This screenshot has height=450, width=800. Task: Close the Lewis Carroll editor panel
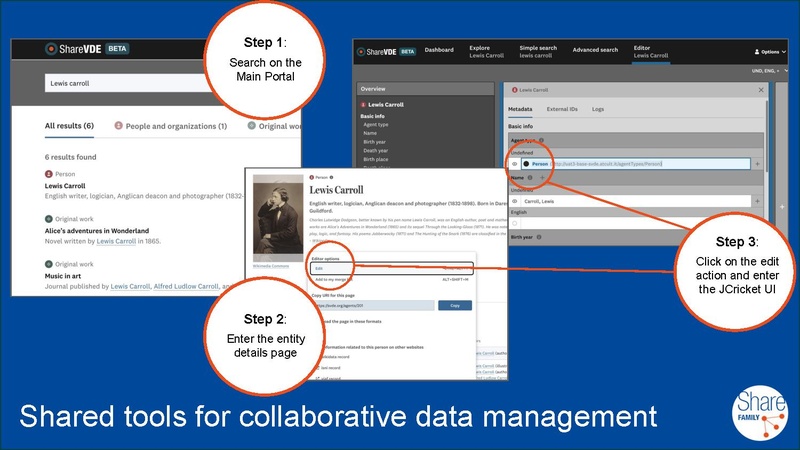pyautogui.click(x=758, y=90)
